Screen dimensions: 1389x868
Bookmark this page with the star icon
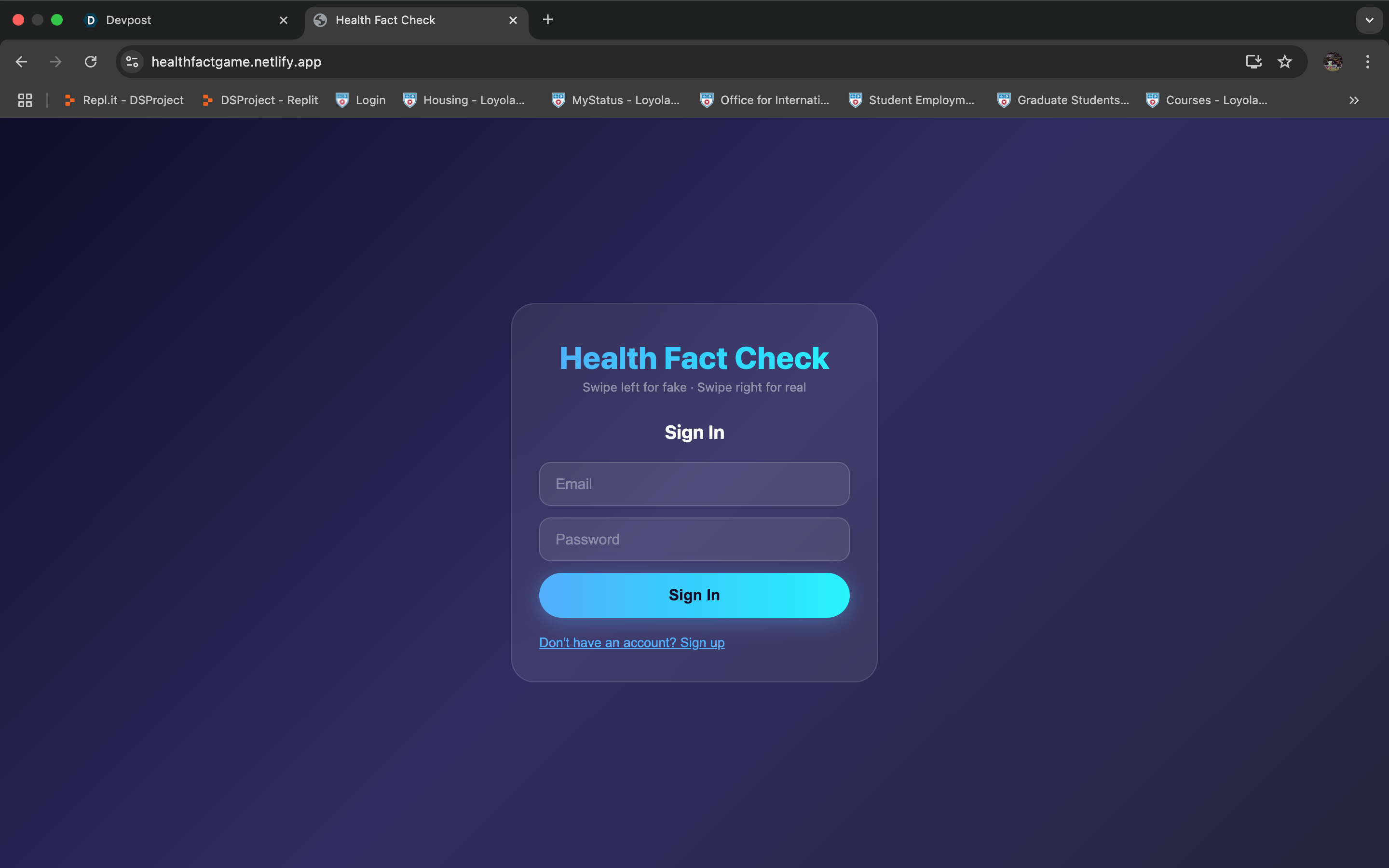pos(1284,61)
